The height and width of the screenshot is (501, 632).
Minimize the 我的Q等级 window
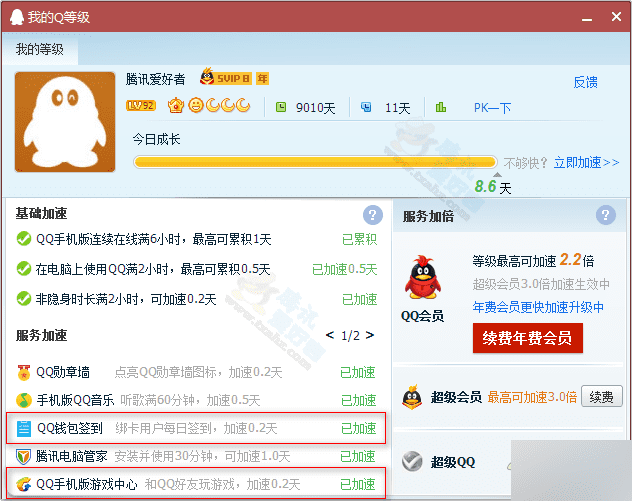(587, 18)
